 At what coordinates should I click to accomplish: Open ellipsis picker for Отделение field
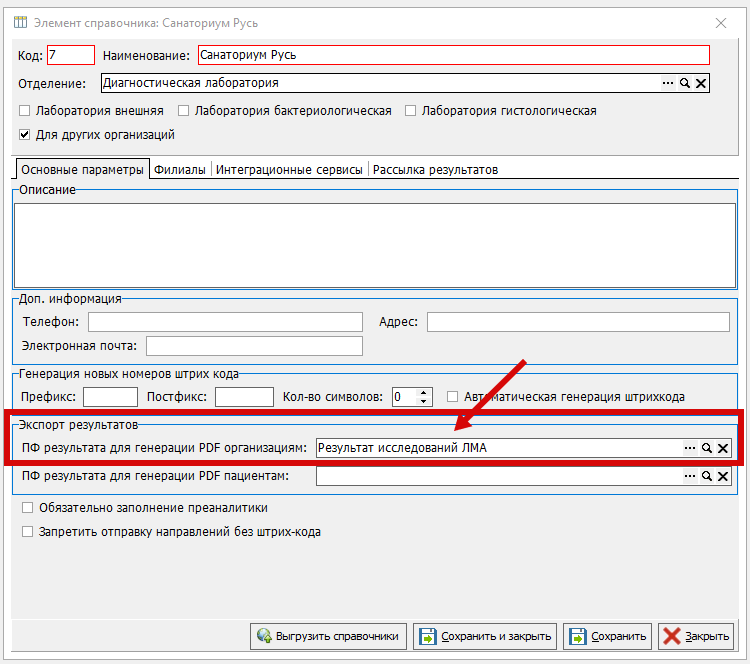(x=668, y=84)
